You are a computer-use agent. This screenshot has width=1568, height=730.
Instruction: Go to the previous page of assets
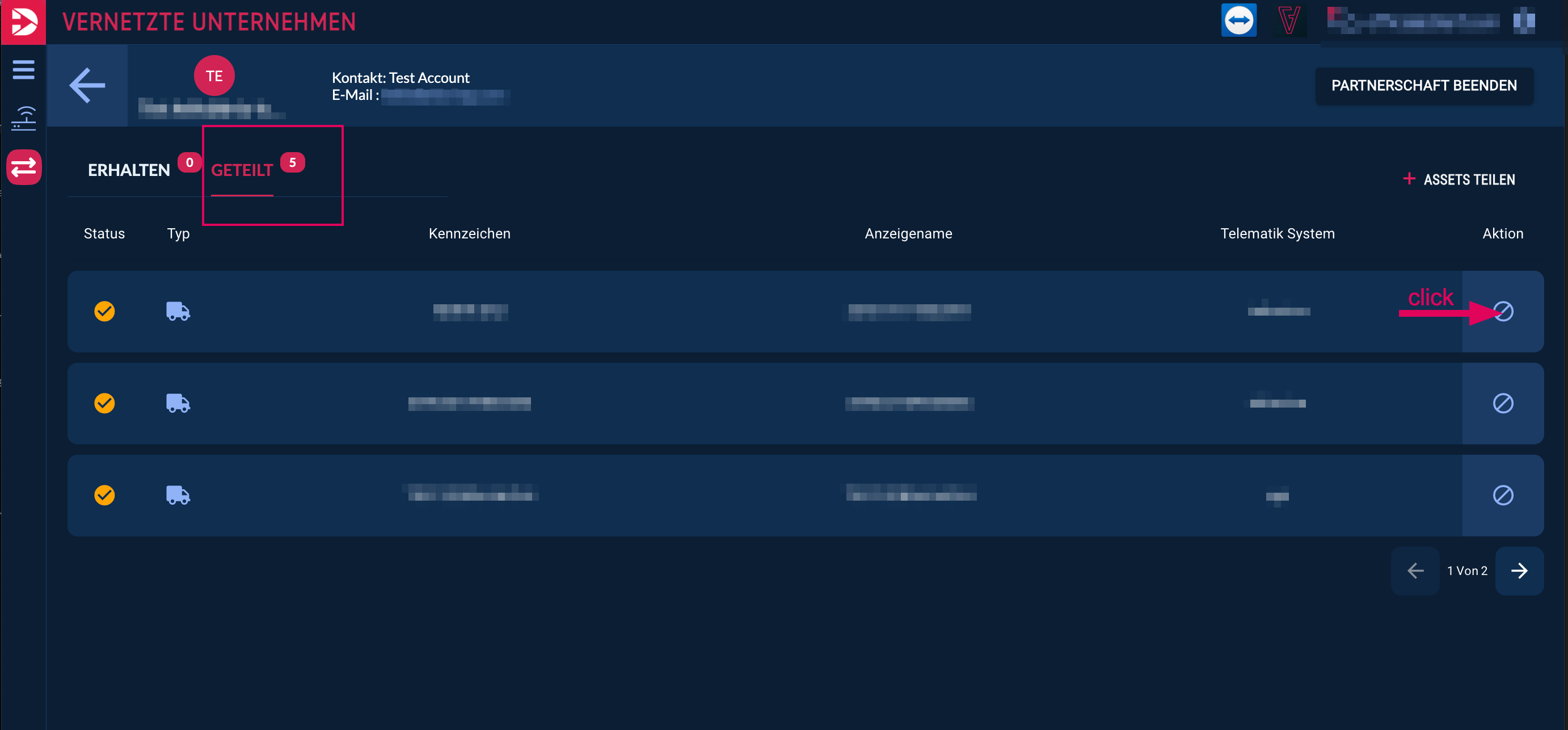pos(1415,570)
